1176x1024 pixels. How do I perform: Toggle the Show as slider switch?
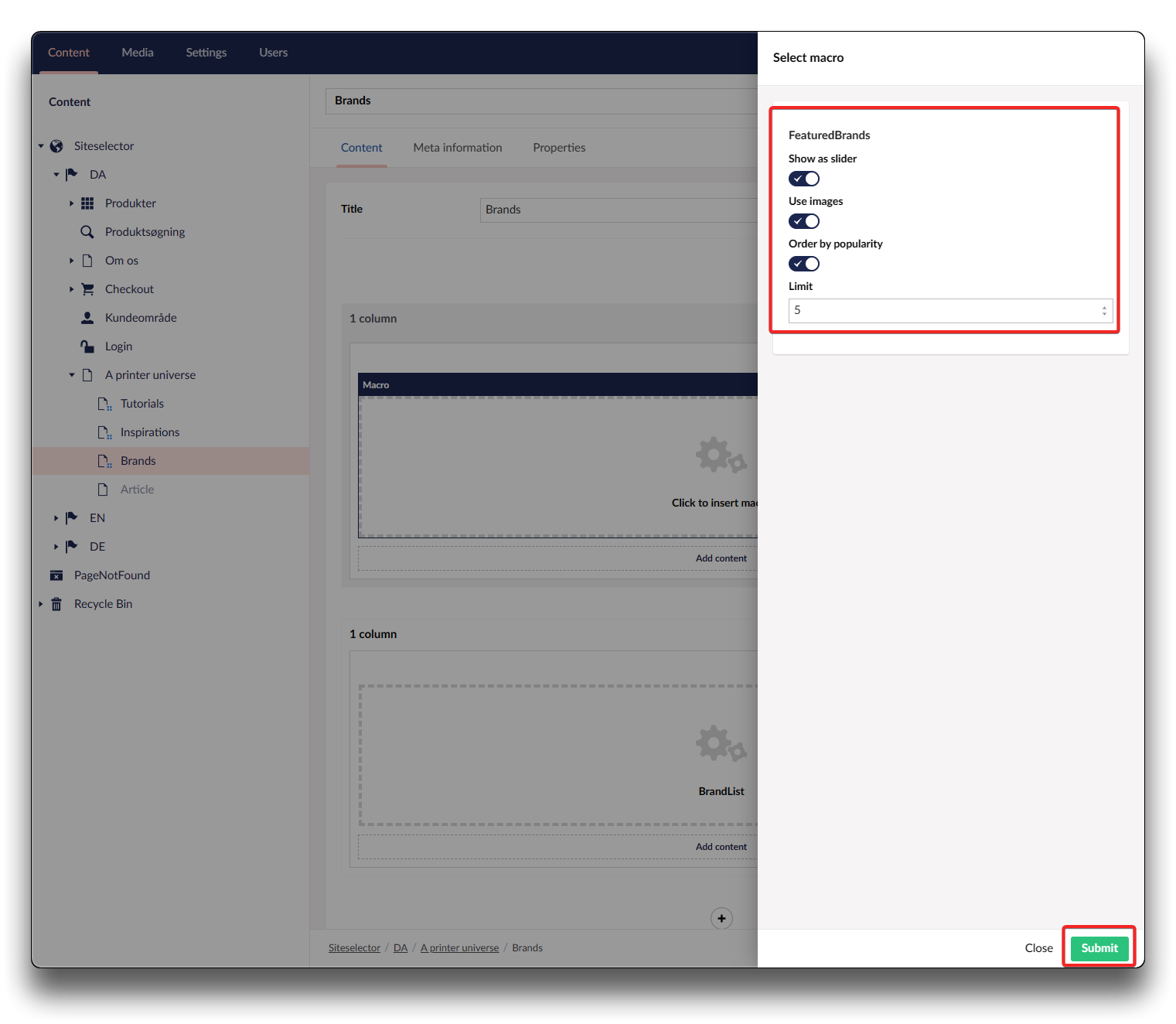point(803,179)
